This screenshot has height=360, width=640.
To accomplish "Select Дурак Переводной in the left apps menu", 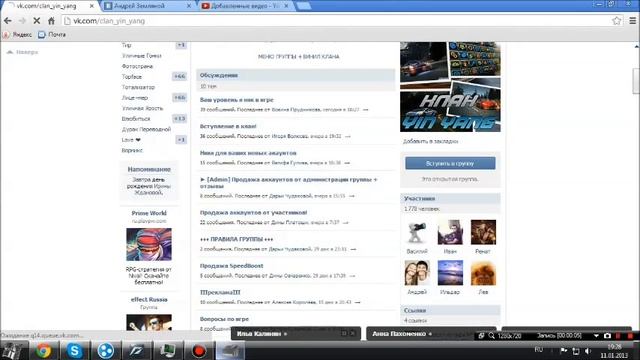I will pos(146,129).
